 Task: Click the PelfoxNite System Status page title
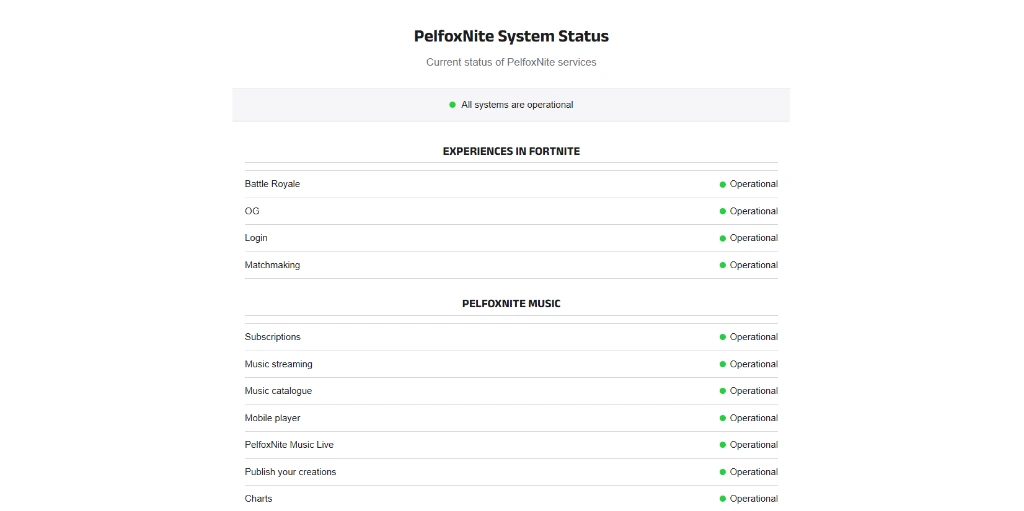click(x=511, y=36)
